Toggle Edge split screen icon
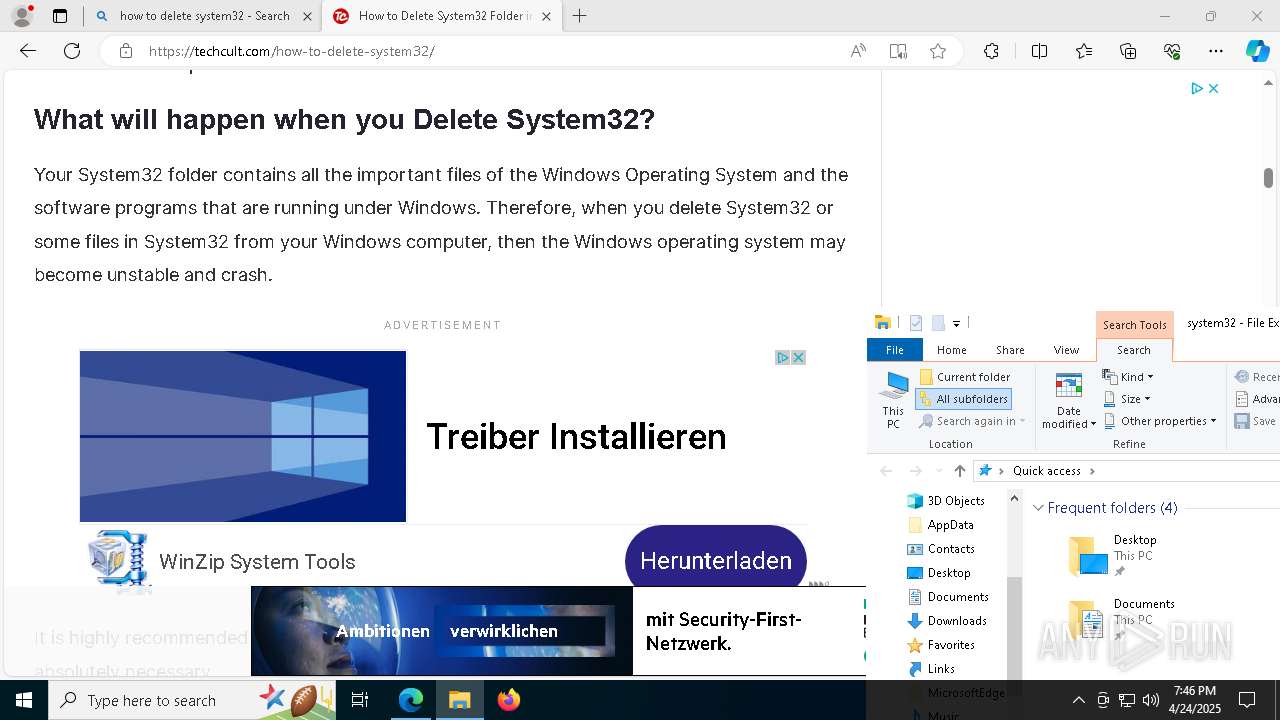1280x720 pixels. [1039, 51]
